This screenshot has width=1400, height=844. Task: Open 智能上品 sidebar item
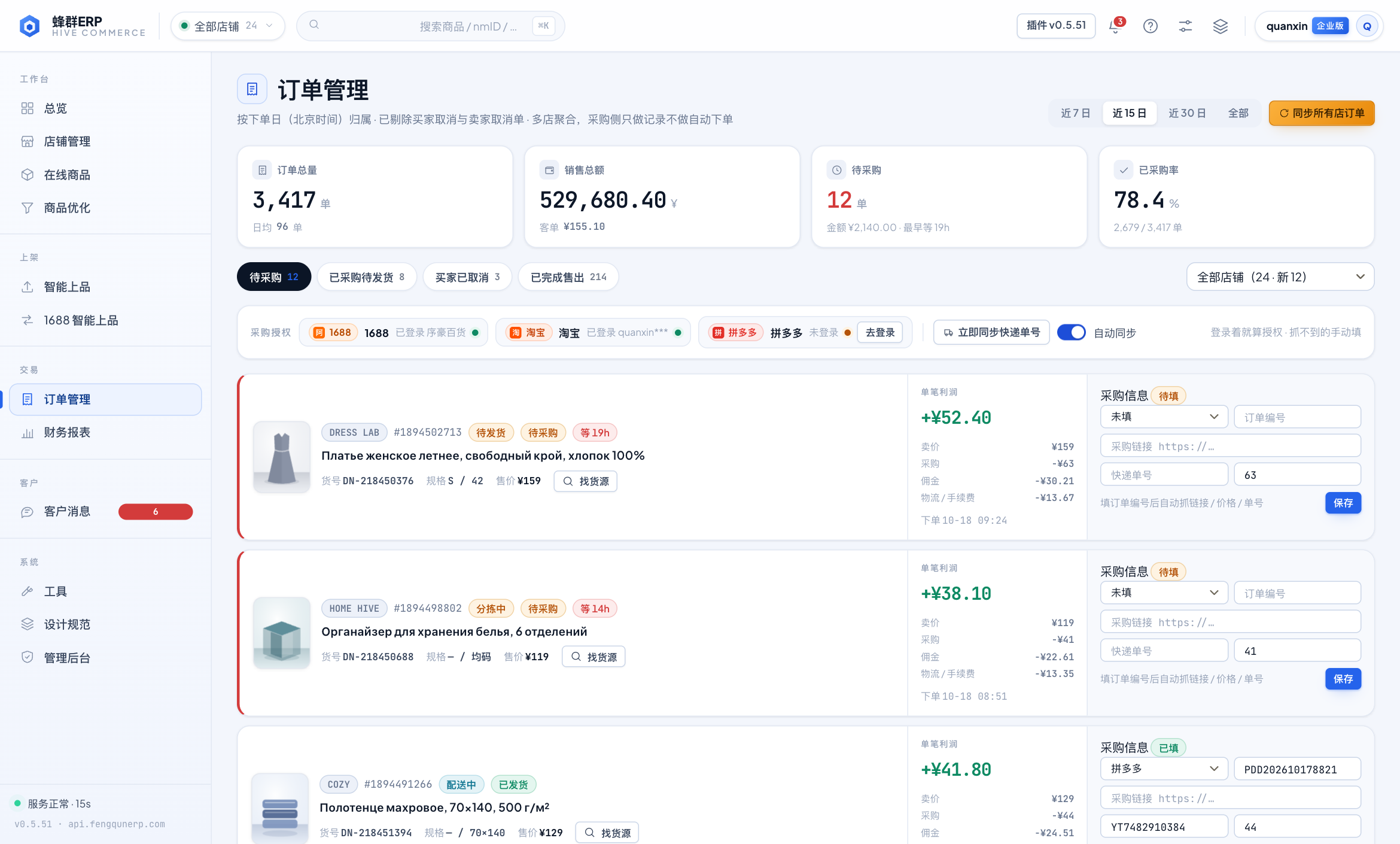(105, 287)
